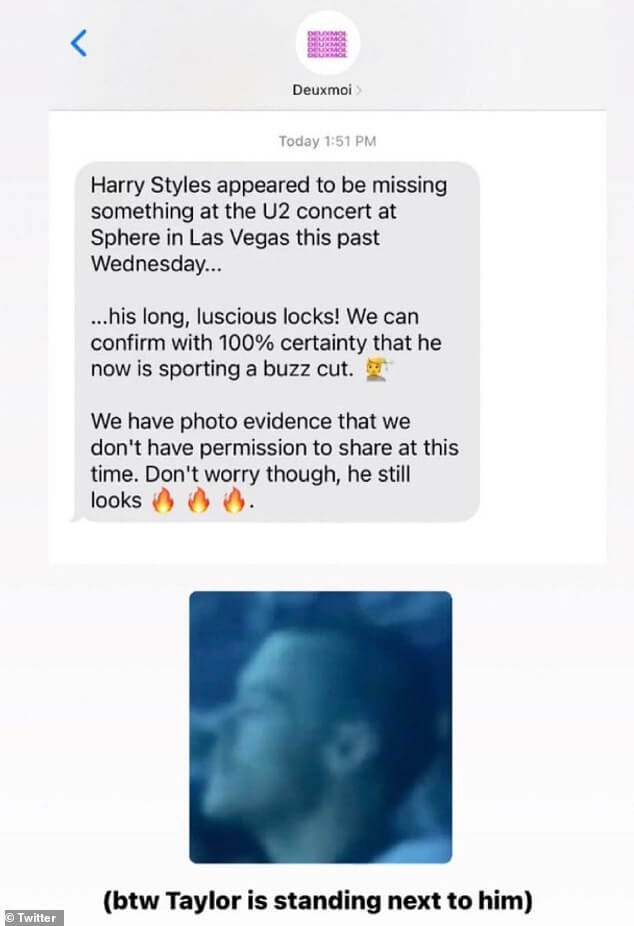Select the Taylor standing next to him caption
Viewport: 634px width, 926px height.
[x=318, y=901]
